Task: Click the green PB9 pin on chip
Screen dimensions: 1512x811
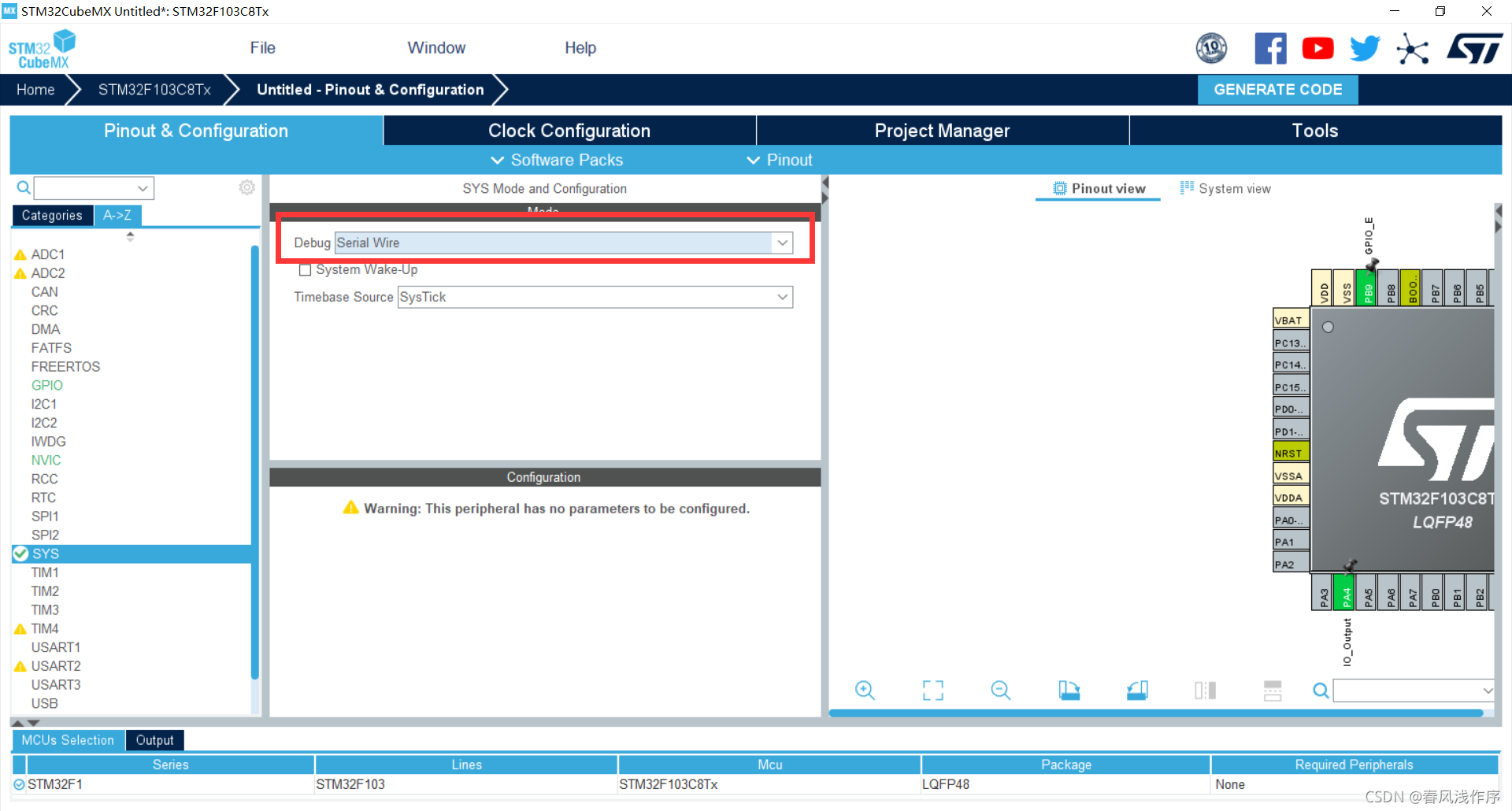Action: point(1368,289)
